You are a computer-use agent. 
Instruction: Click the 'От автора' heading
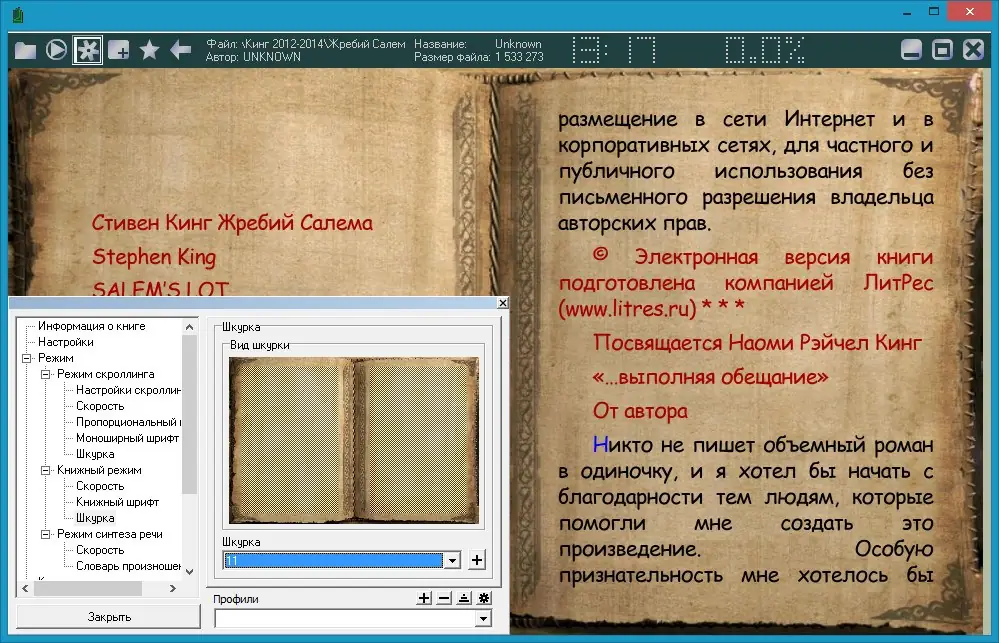tap(640, 411)
